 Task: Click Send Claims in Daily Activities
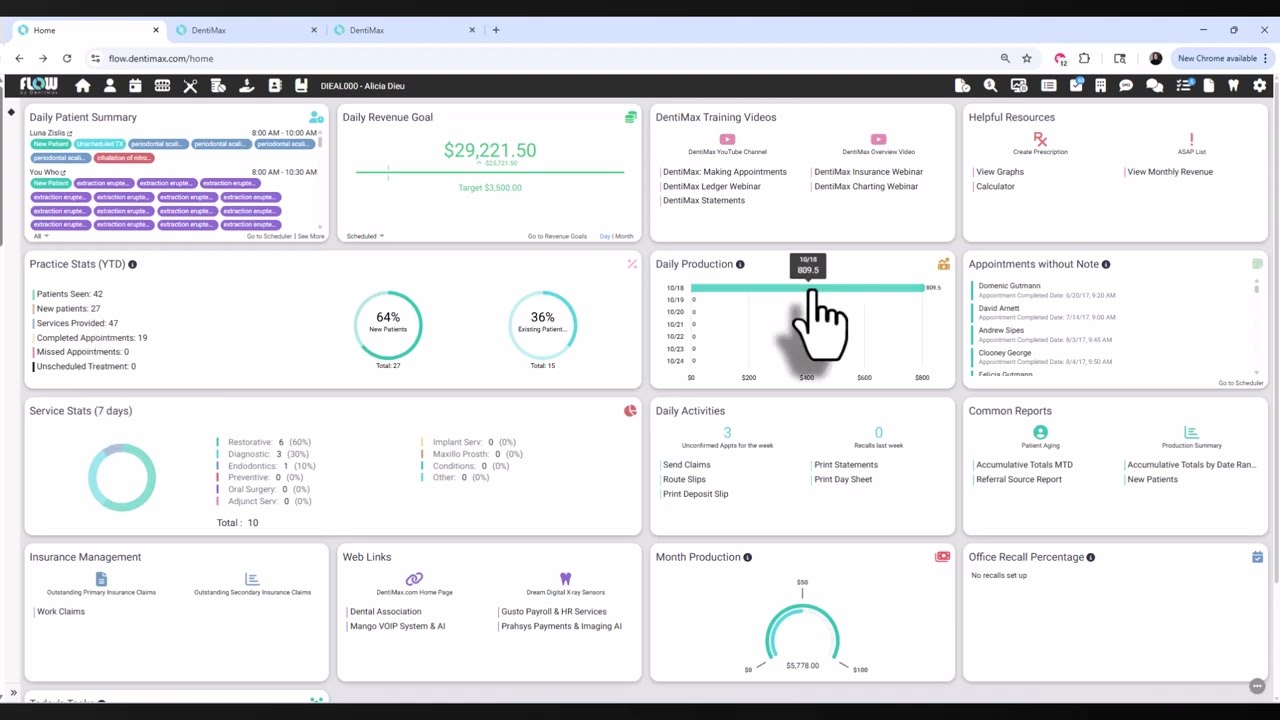[686, 465]
